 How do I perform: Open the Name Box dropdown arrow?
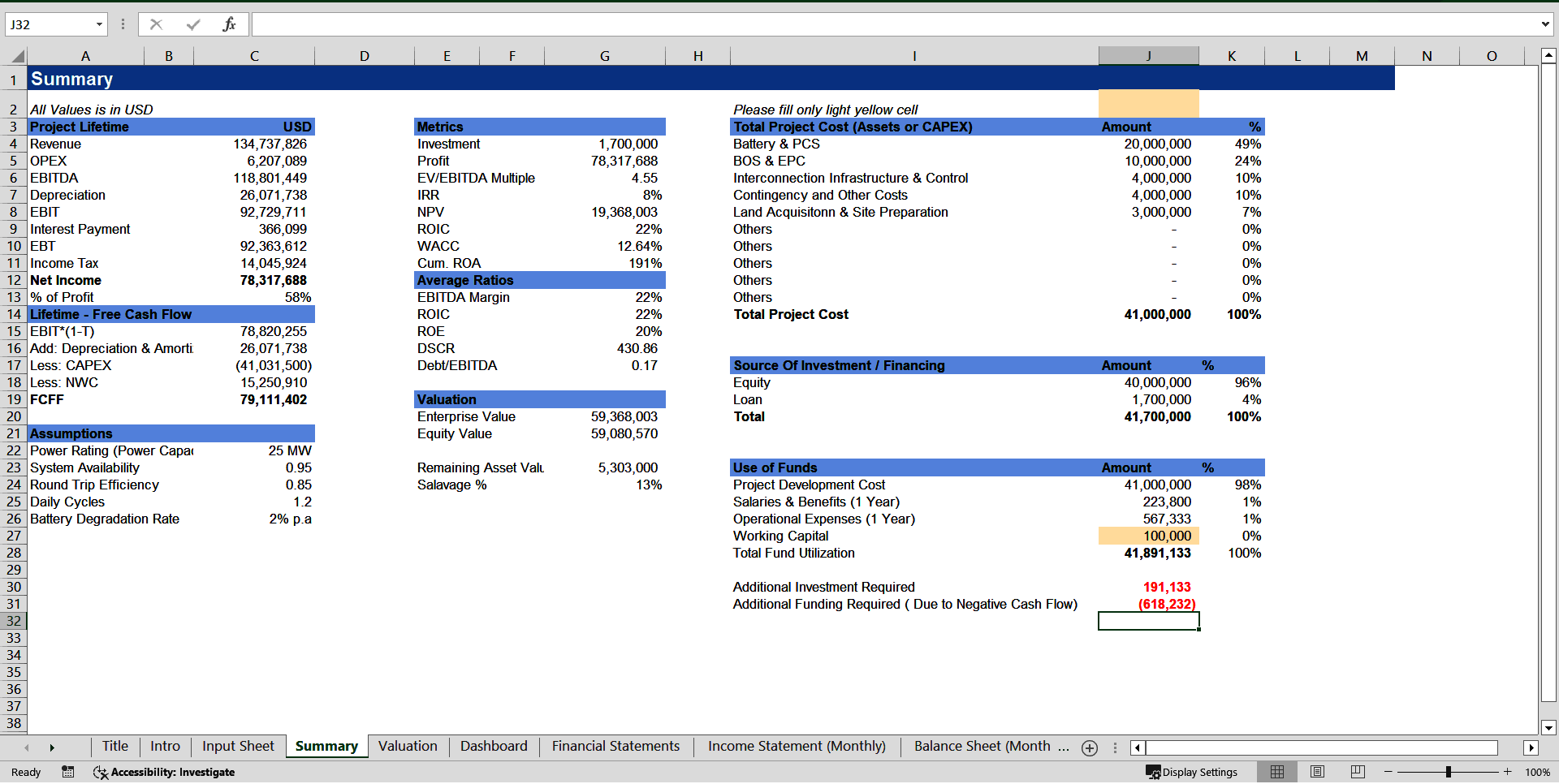coord(99,24)
